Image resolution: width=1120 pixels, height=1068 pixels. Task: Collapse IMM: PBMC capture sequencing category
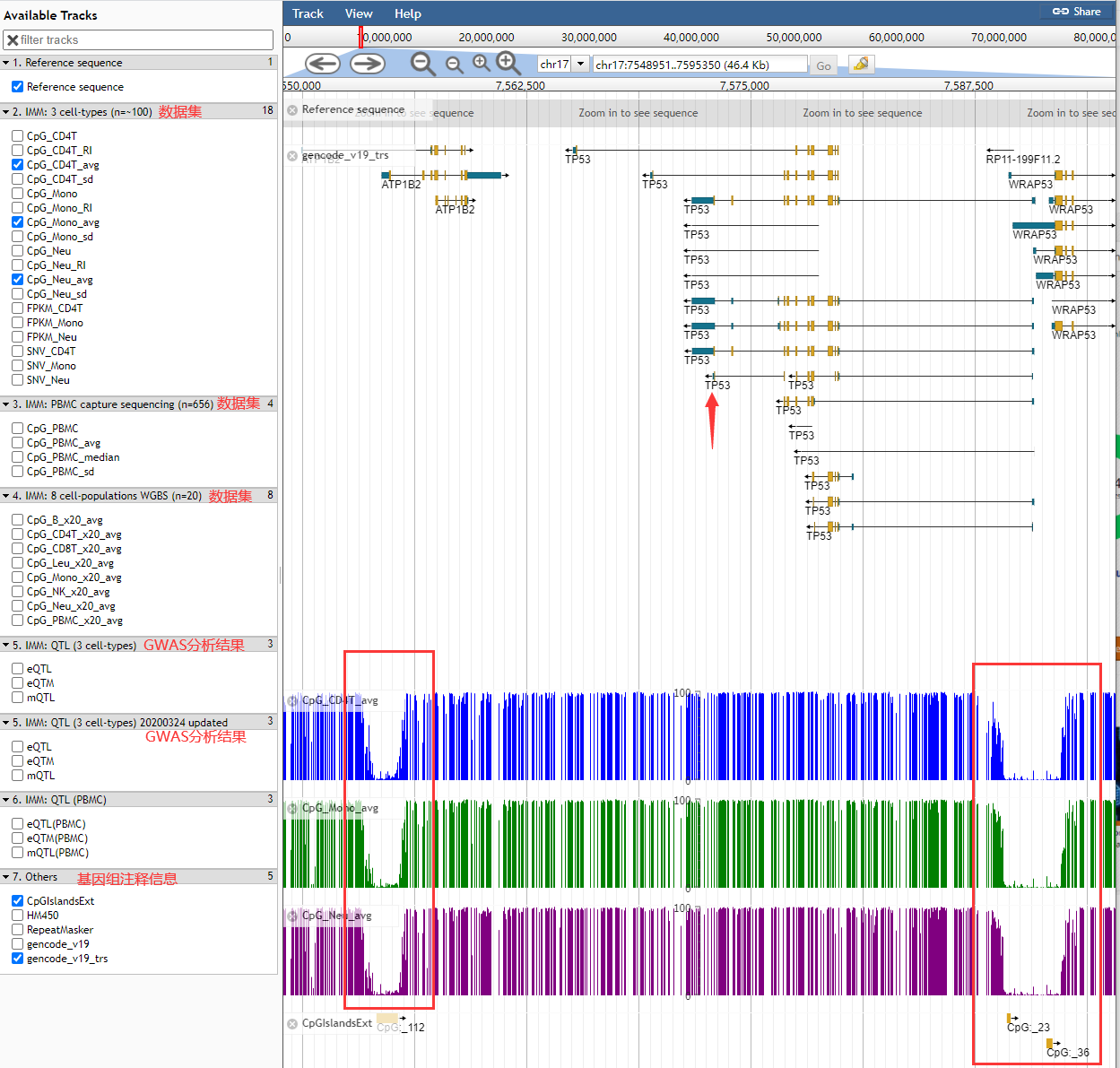tap(138, 404)
